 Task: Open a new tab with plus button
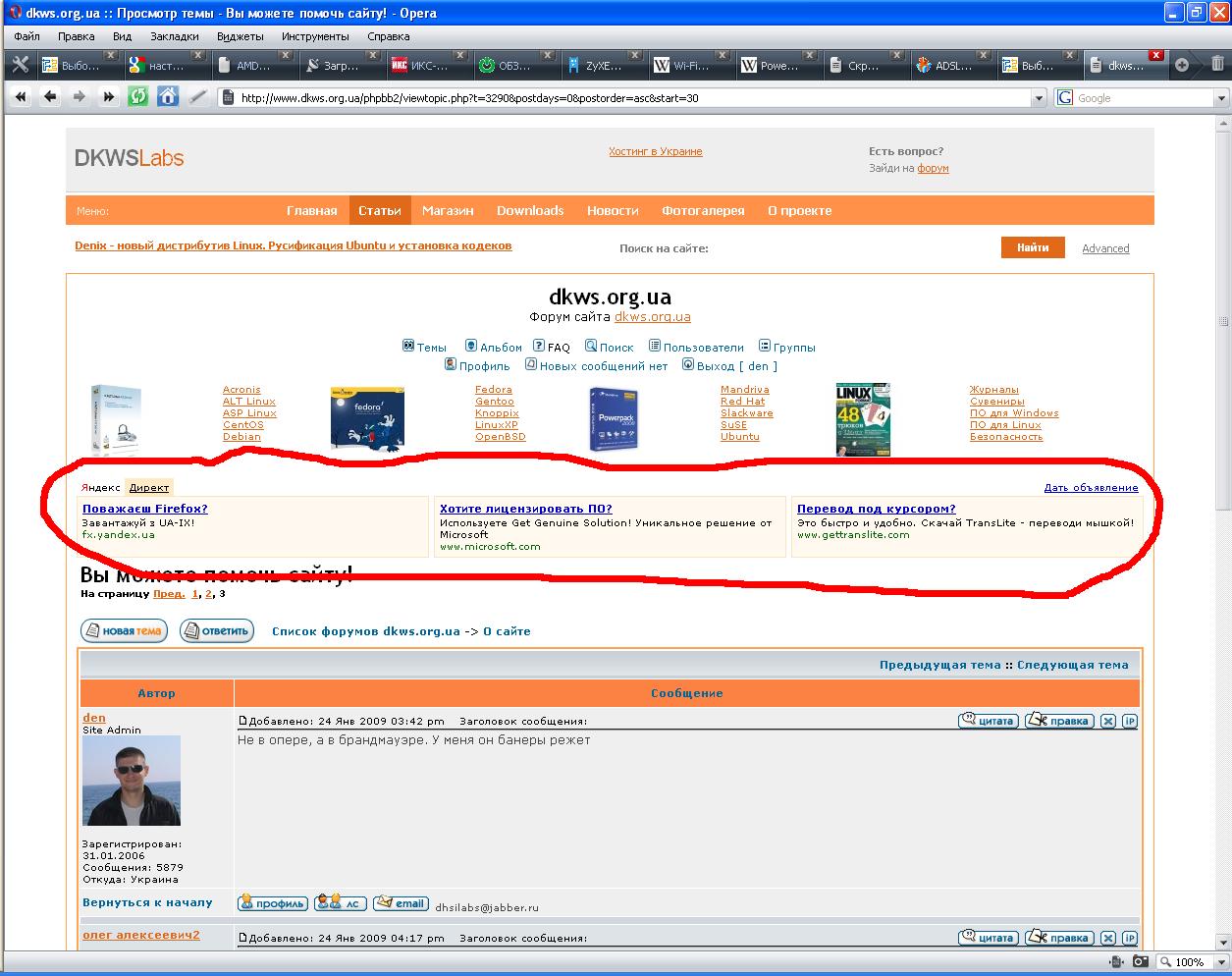point(1182,65)
